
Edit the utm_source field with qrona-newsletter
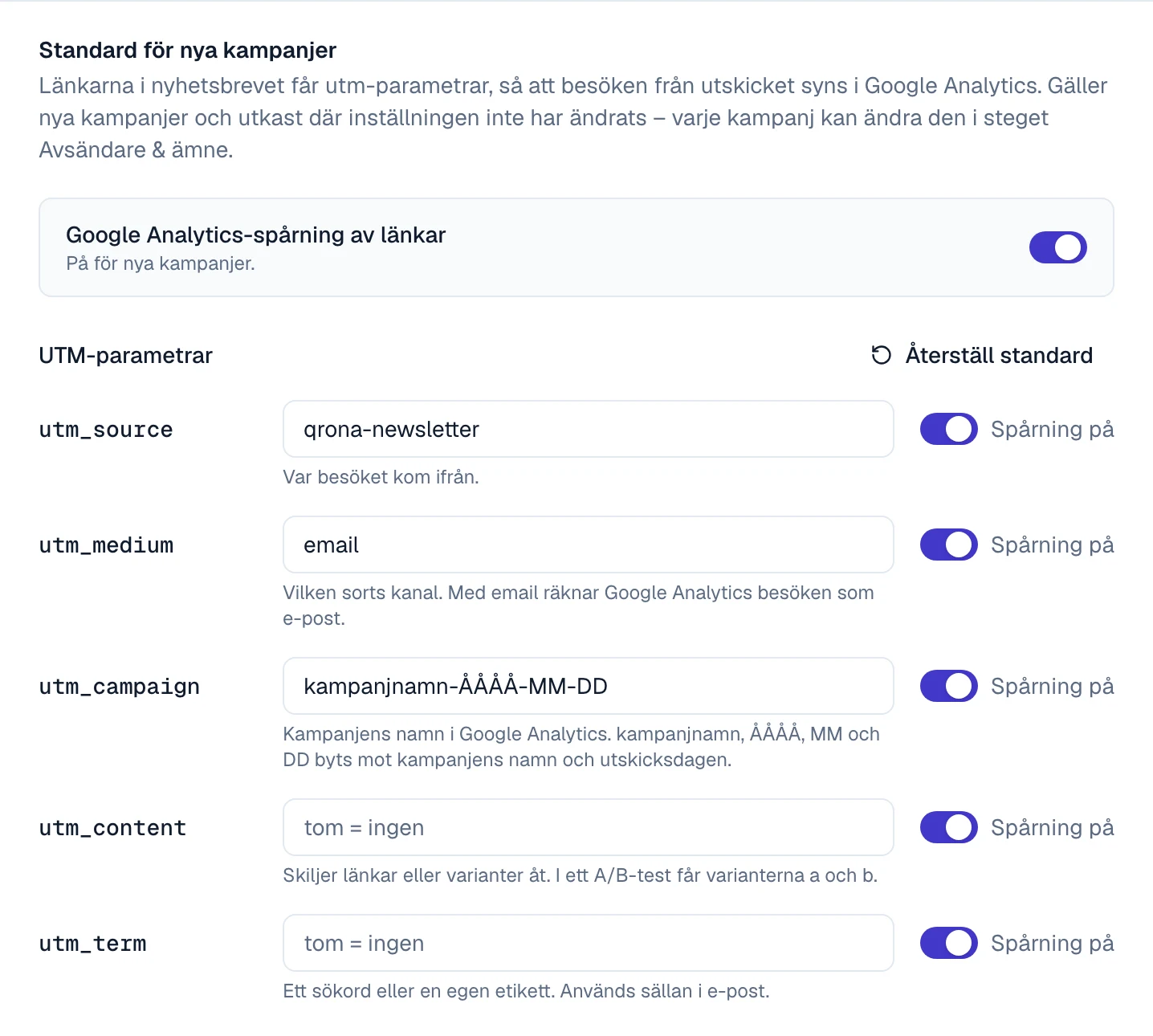click(x=589, y=429)
